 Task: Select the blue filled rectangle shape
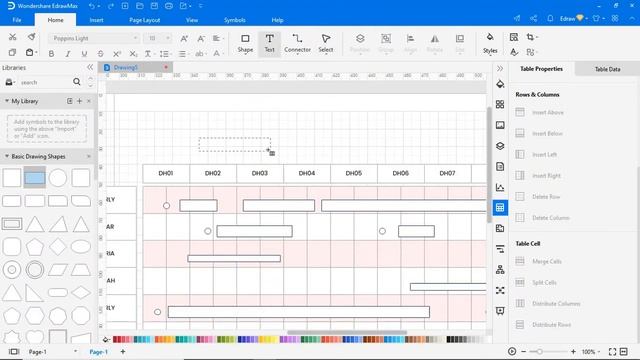pyautogui.click(x=35, y=178)
